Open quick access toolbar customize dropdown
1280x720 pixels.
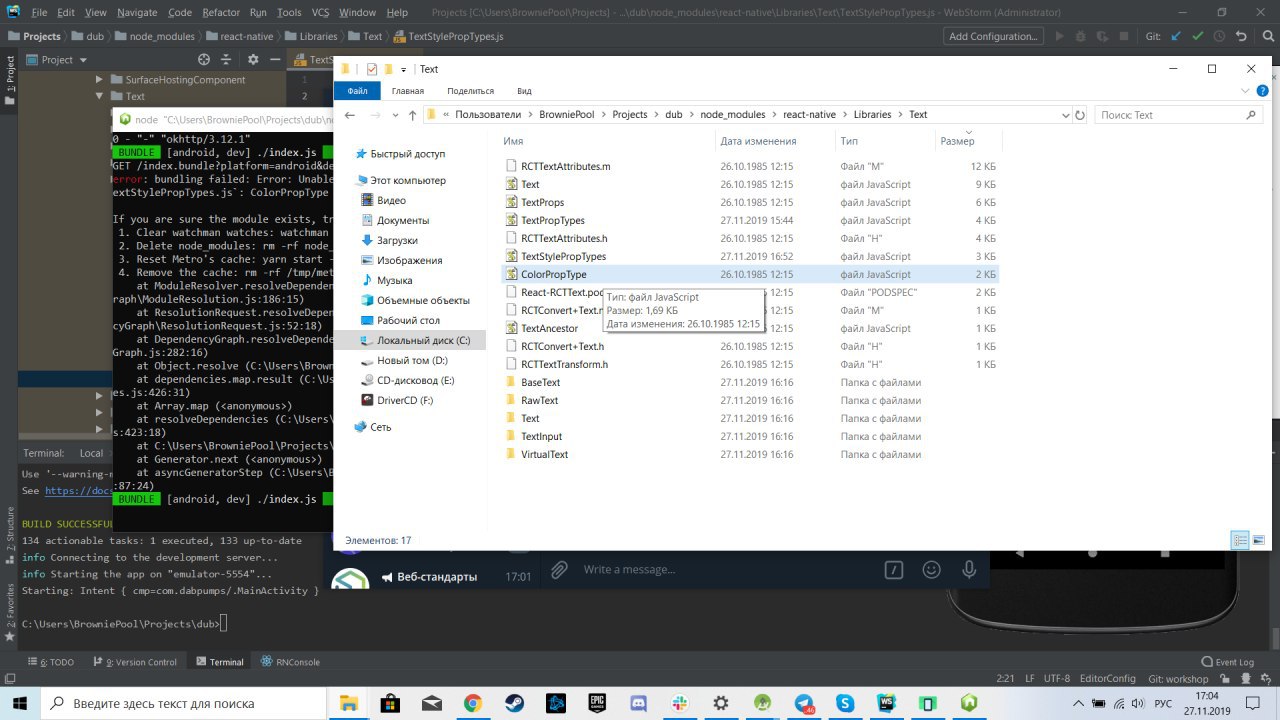[x=403, y=69]
